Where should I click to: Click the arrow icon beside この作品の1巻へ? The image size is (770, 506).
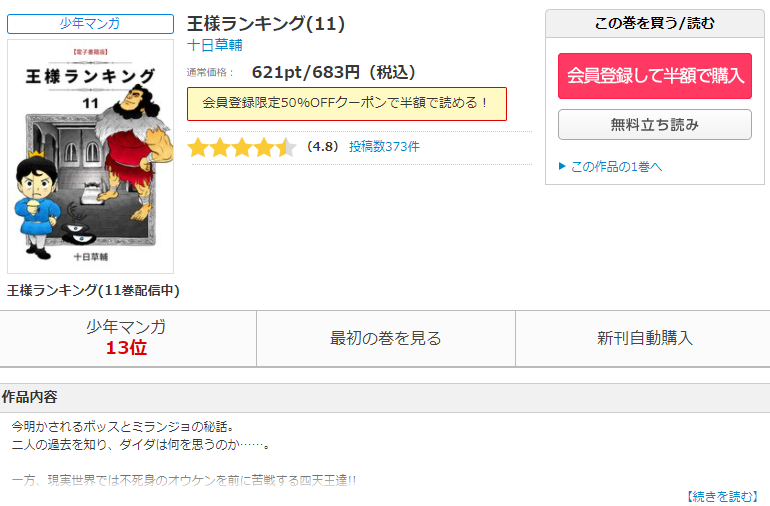562,167
